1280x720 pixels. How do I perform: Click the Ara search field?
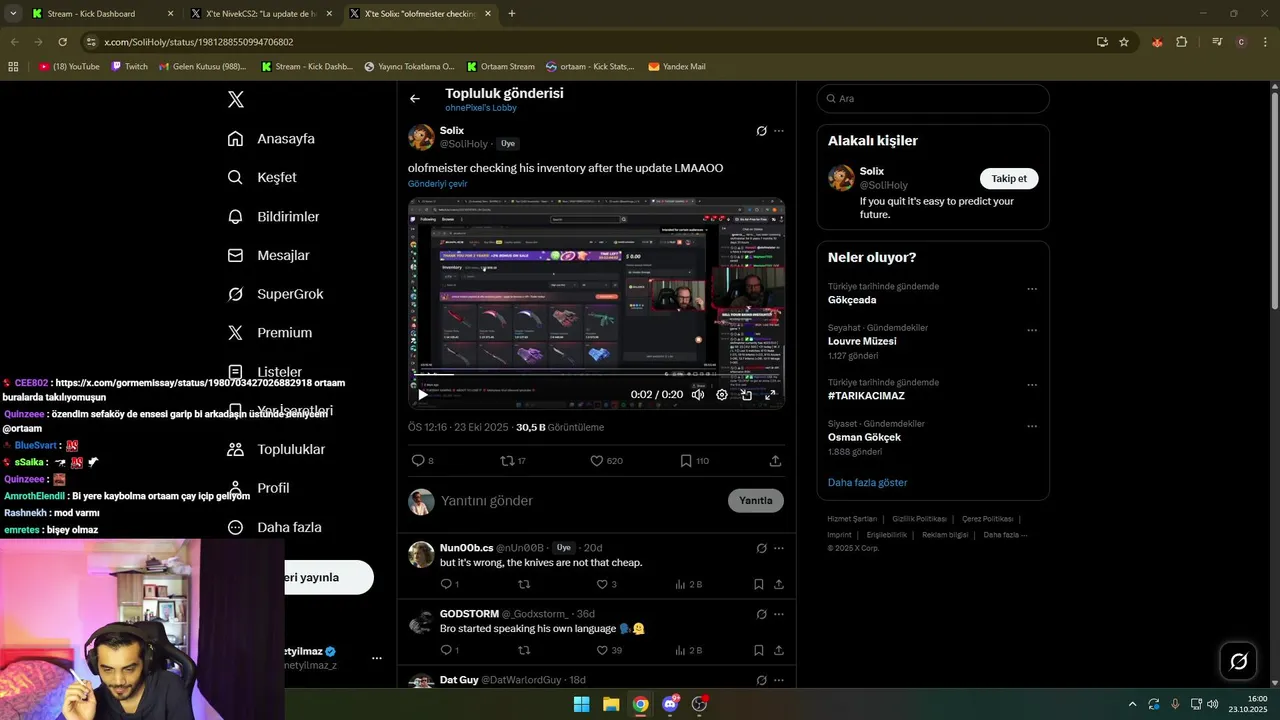coord(933,99)
